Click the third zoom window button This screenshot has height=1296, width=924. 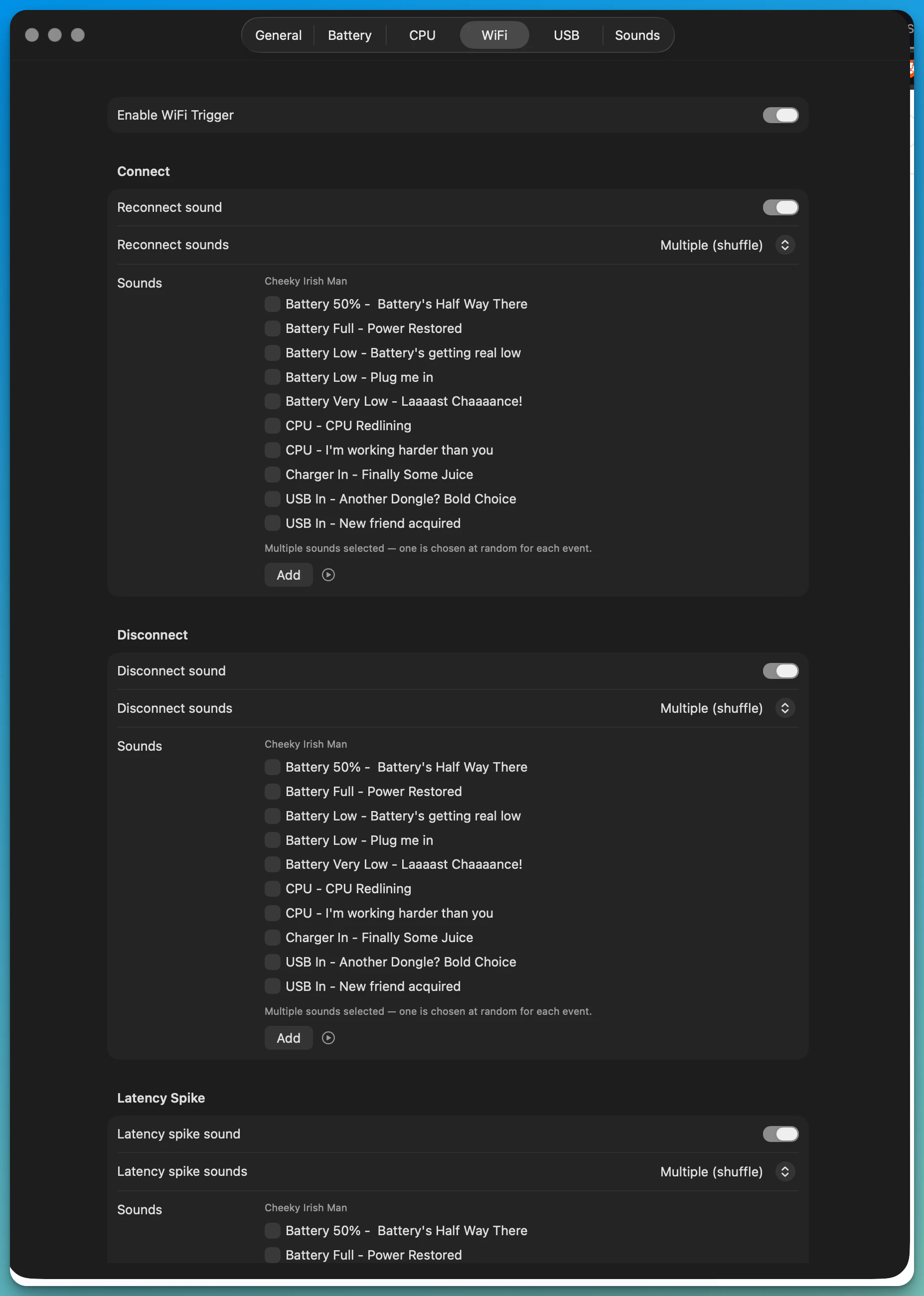pos(77,35)
